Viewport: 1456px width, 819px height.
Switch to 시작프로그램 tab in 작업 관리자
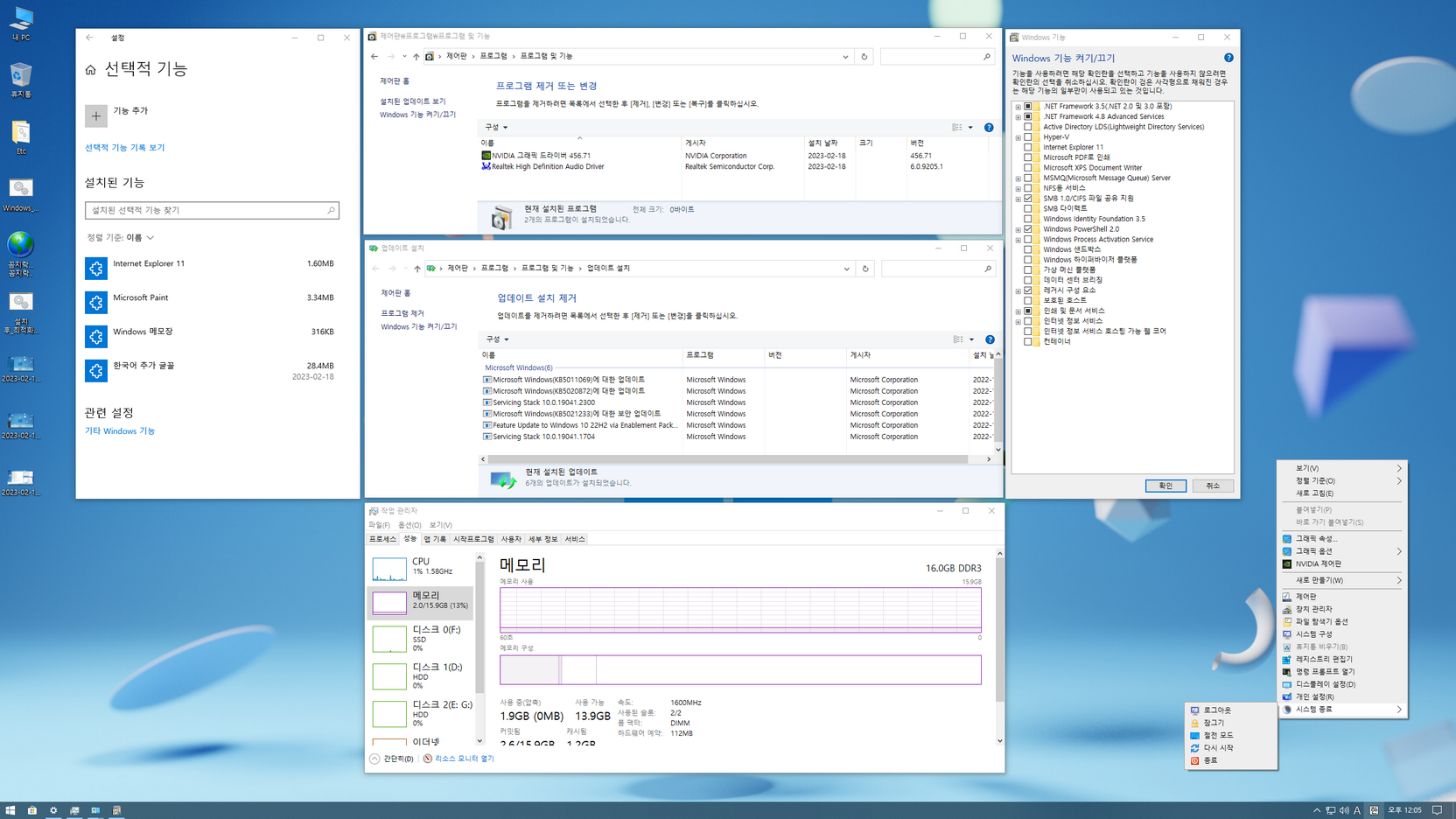[x=473, y=539]
